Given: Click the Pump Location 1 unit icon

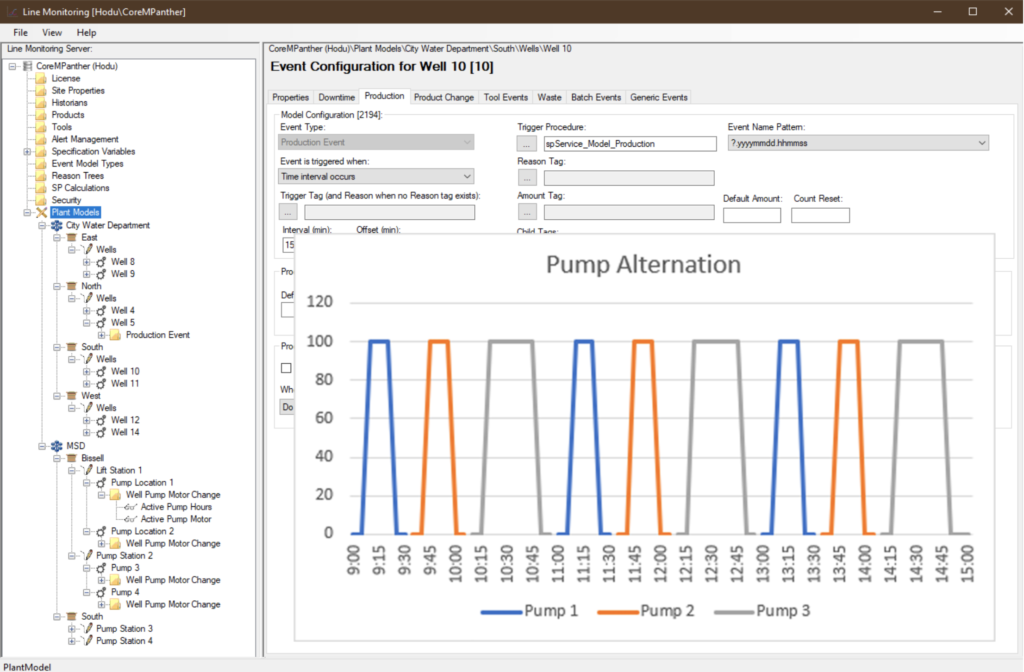Looking at the screenshot, I should click(x=101, y=483).
